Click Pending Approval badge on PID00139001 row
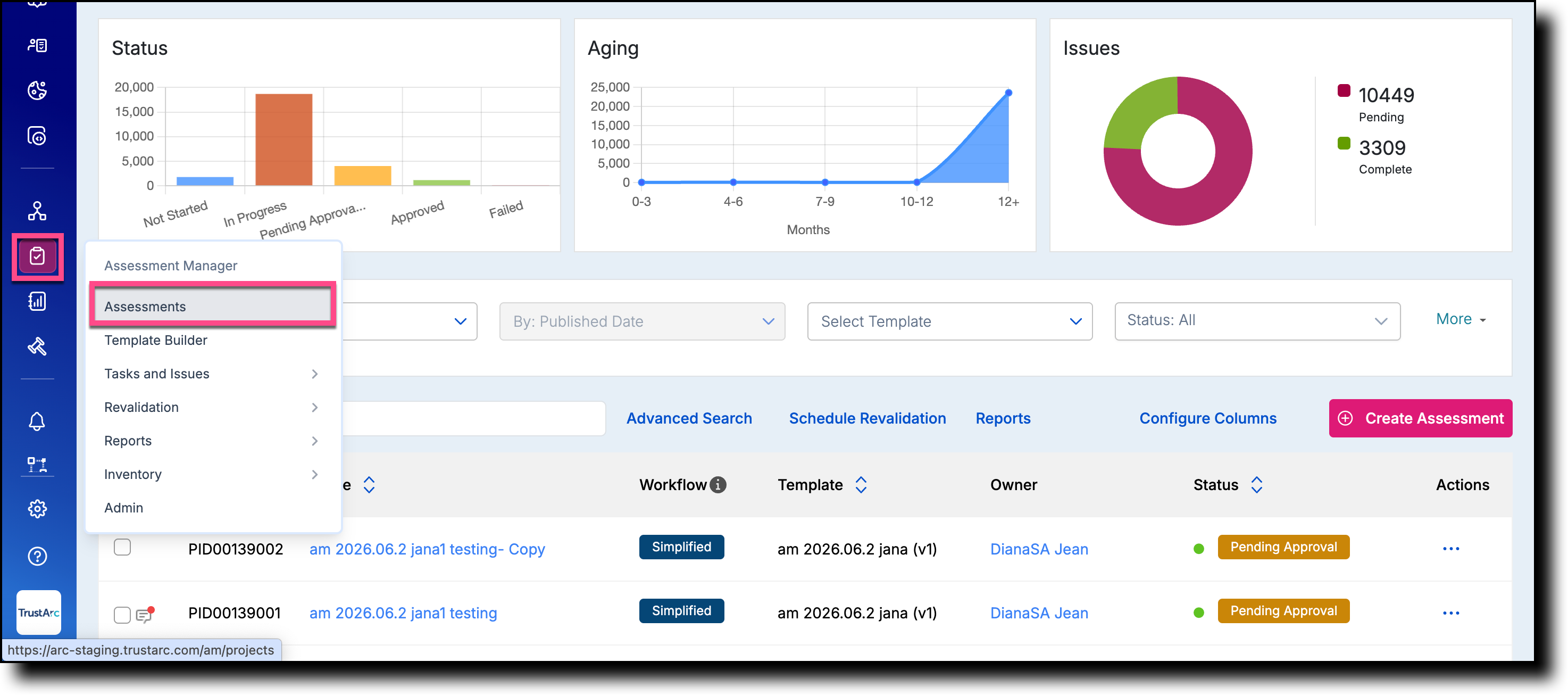 pos(1283,611)
